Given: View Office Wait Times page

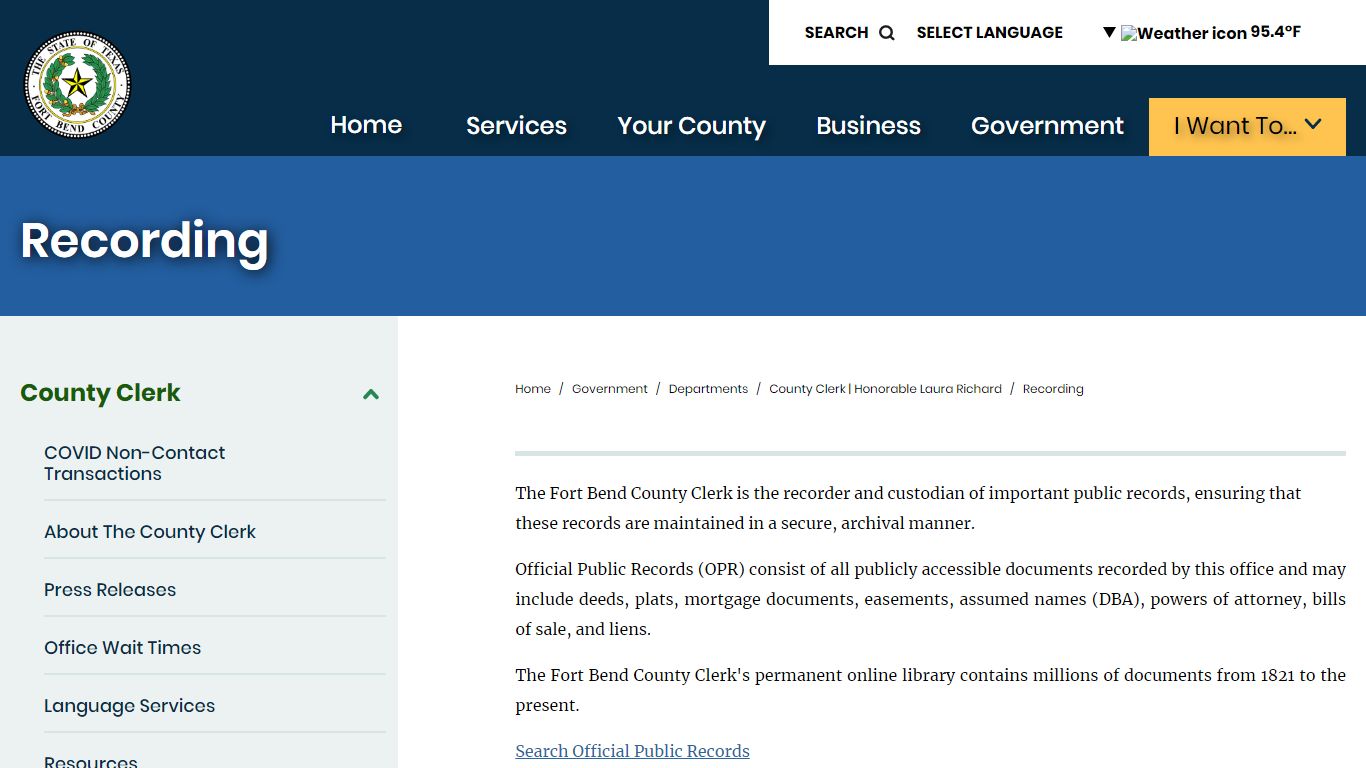Looking at the screenshot, I should [x=122, y=648].
